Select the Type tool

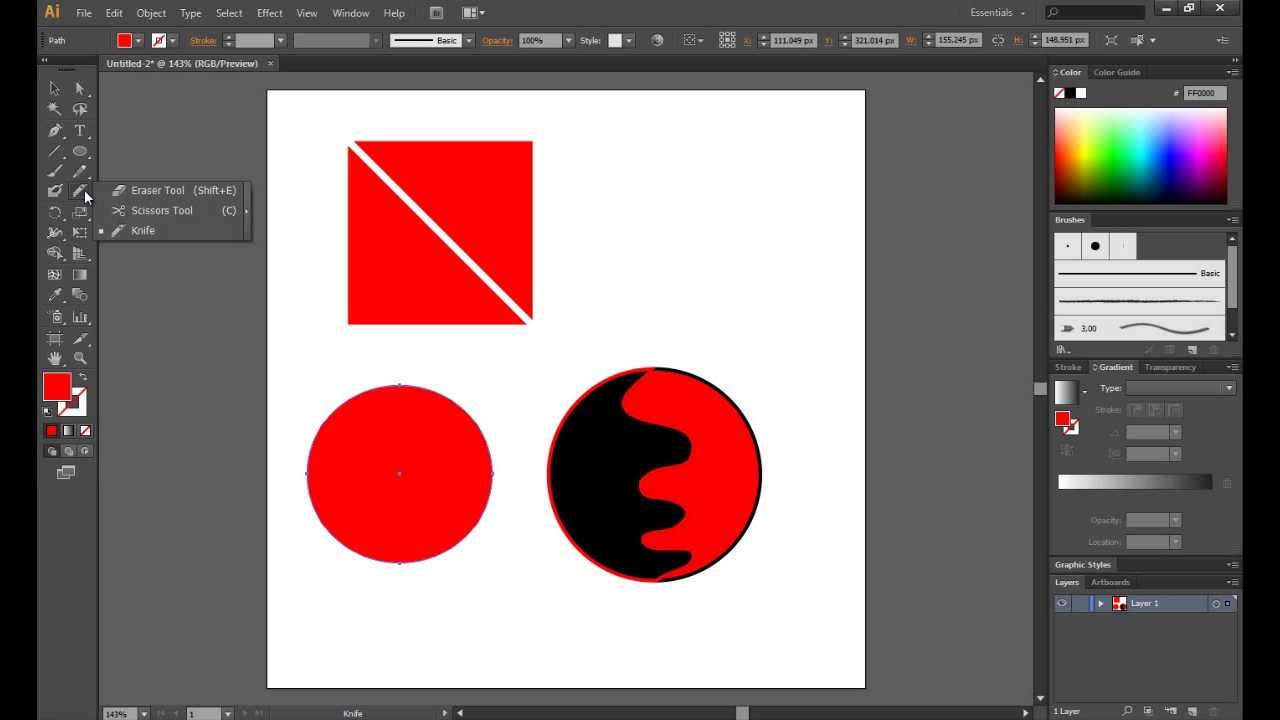pos(80,130)
